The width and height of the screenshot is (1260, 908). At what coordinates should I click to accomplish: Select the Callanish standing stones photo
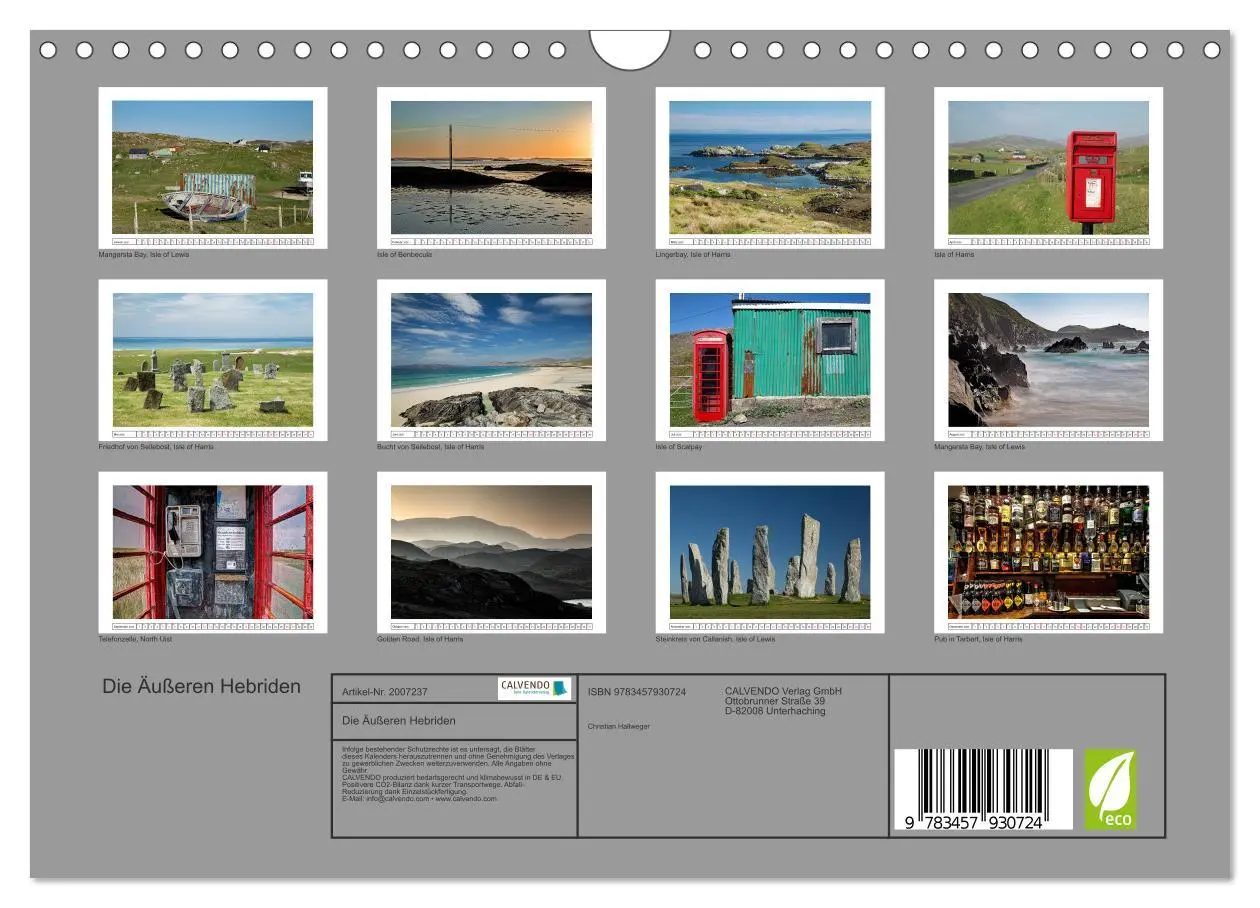[x=770, y=552]
